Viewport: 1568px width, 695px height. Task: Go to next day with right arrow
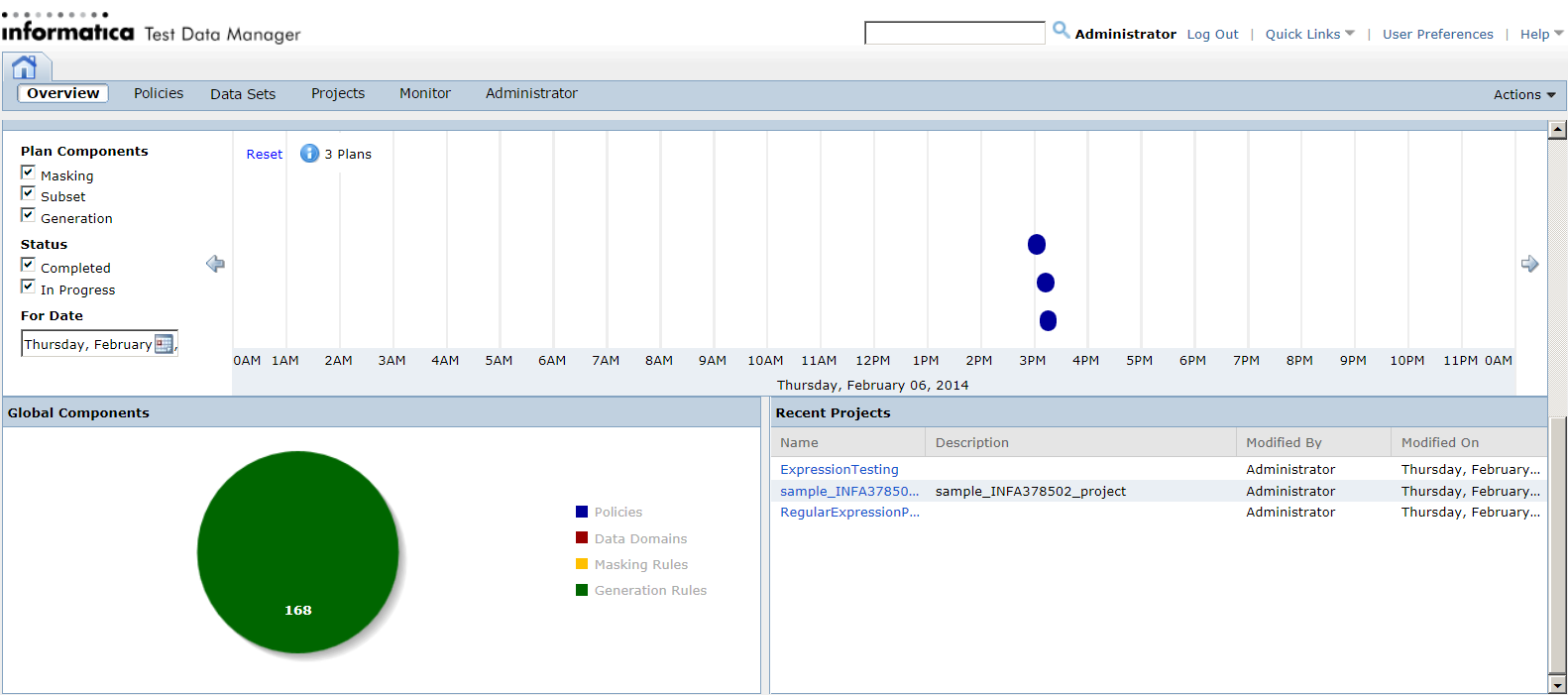coord(1530,264)
